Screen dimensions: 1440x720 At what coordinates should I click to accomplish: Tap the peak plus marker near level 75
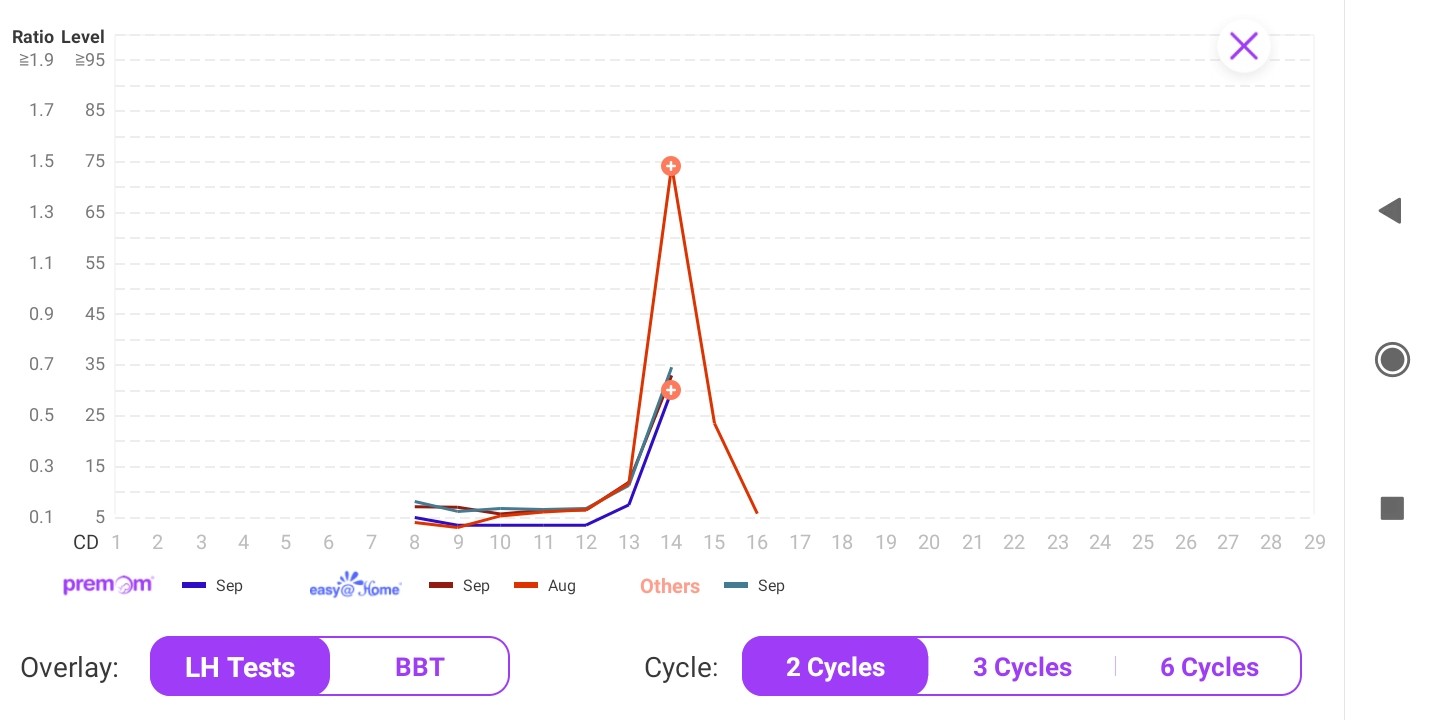click(x=671, y=166)
